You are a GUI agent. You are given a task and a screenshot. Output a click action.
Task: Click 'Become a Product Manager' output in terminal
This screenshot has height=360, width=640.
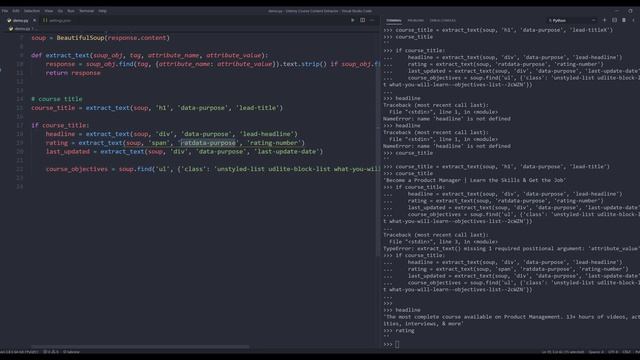(475, 180)
